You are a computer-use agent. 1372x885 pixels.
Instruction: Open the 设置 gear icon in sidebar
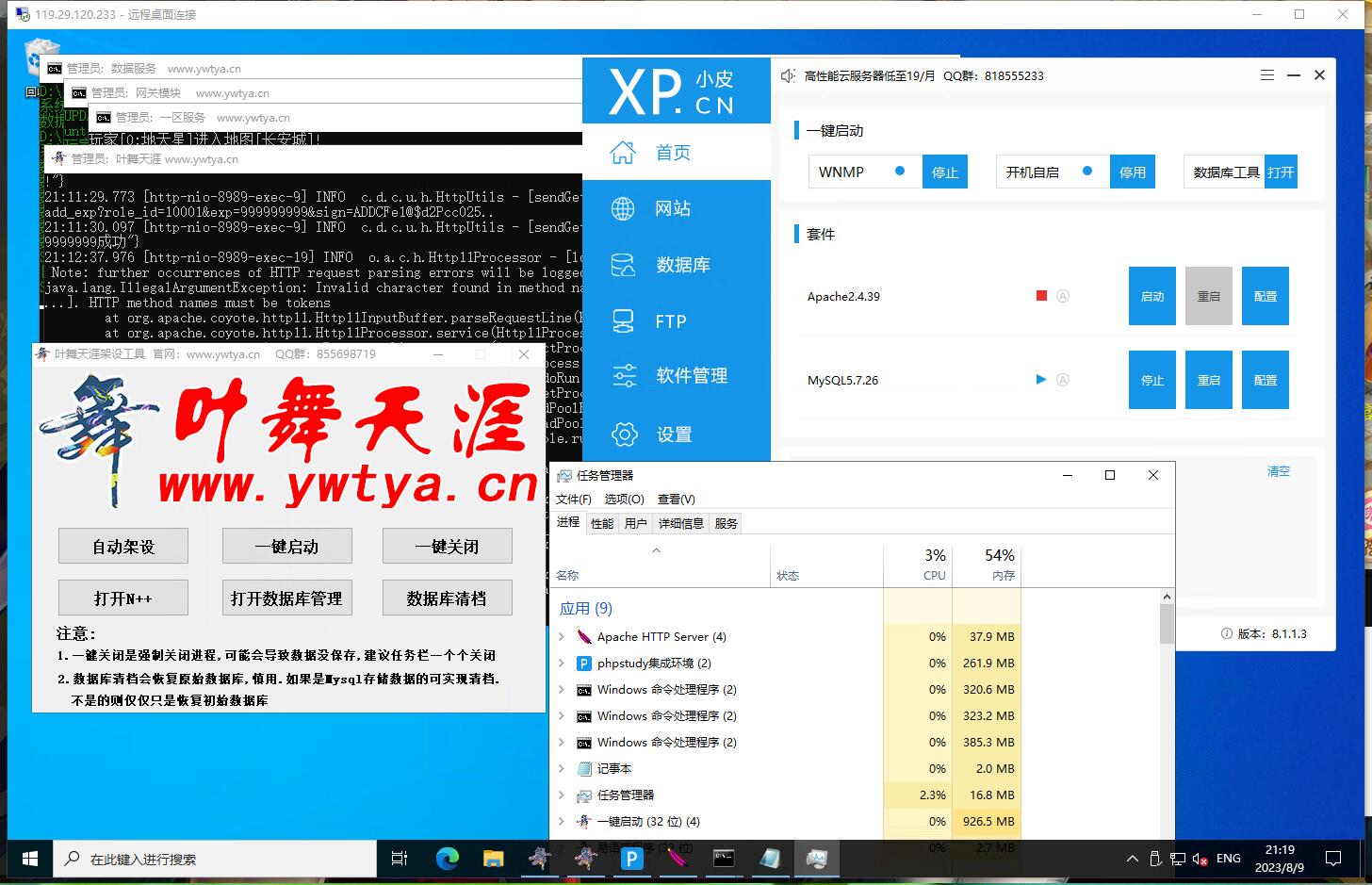pos(624,434)
